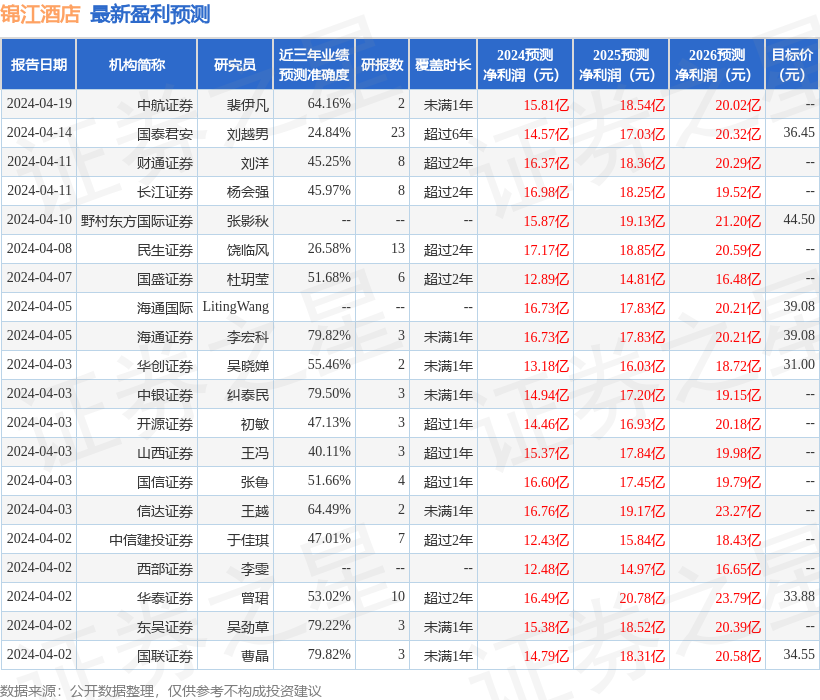Click accuracy value 64.16%

(329, 104)
